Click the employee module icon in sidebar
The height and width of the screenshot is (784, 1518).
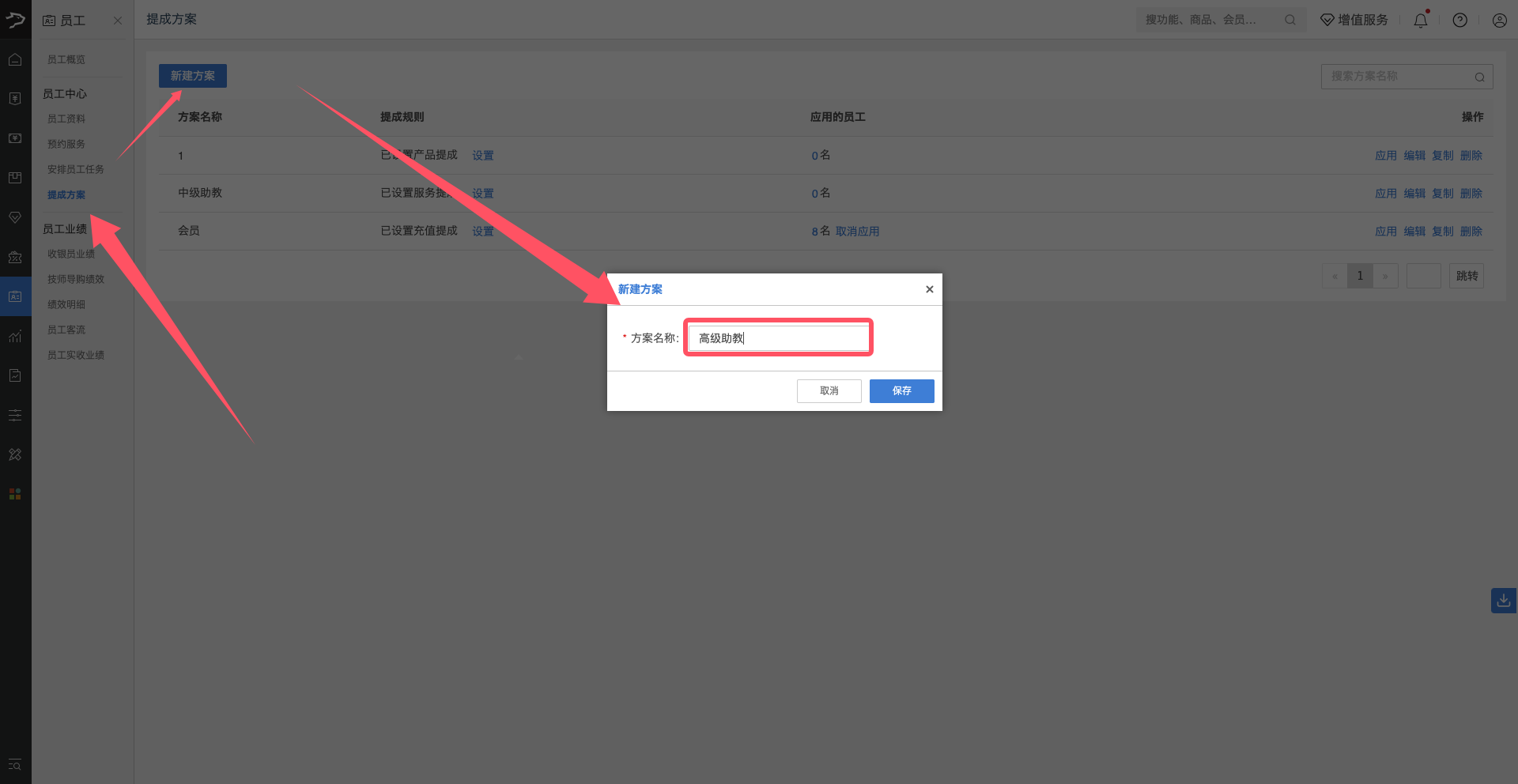[x=15, y=296]
